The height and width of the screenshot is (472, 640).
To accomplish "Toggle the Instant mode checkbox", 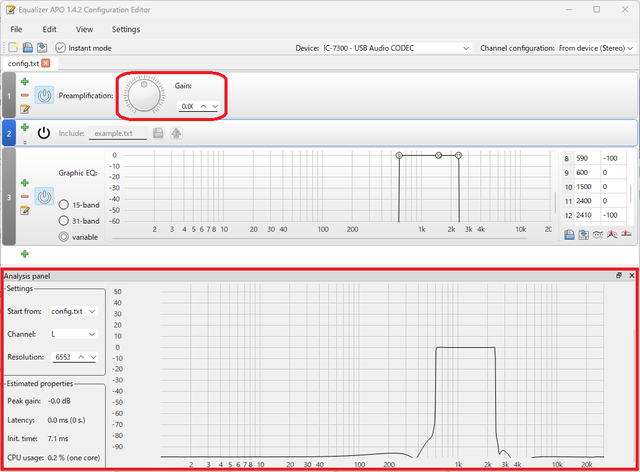I will (60, 48).
